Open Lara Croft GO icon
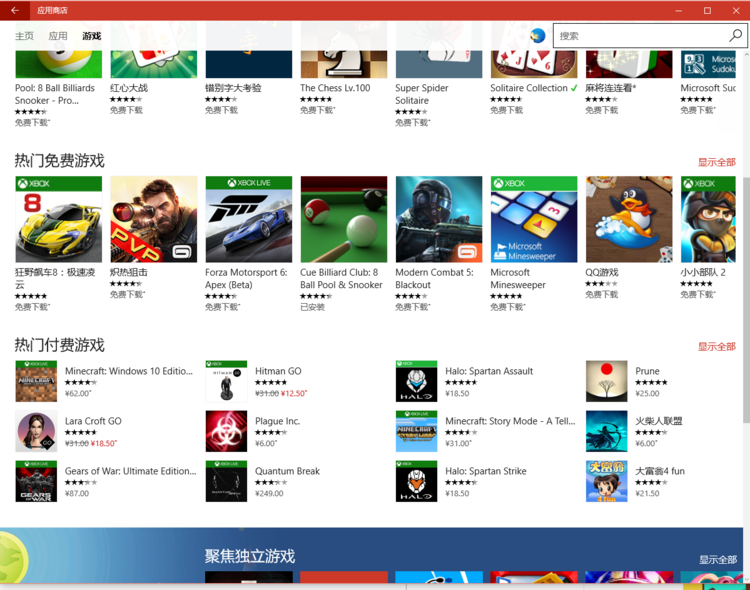 36,431
